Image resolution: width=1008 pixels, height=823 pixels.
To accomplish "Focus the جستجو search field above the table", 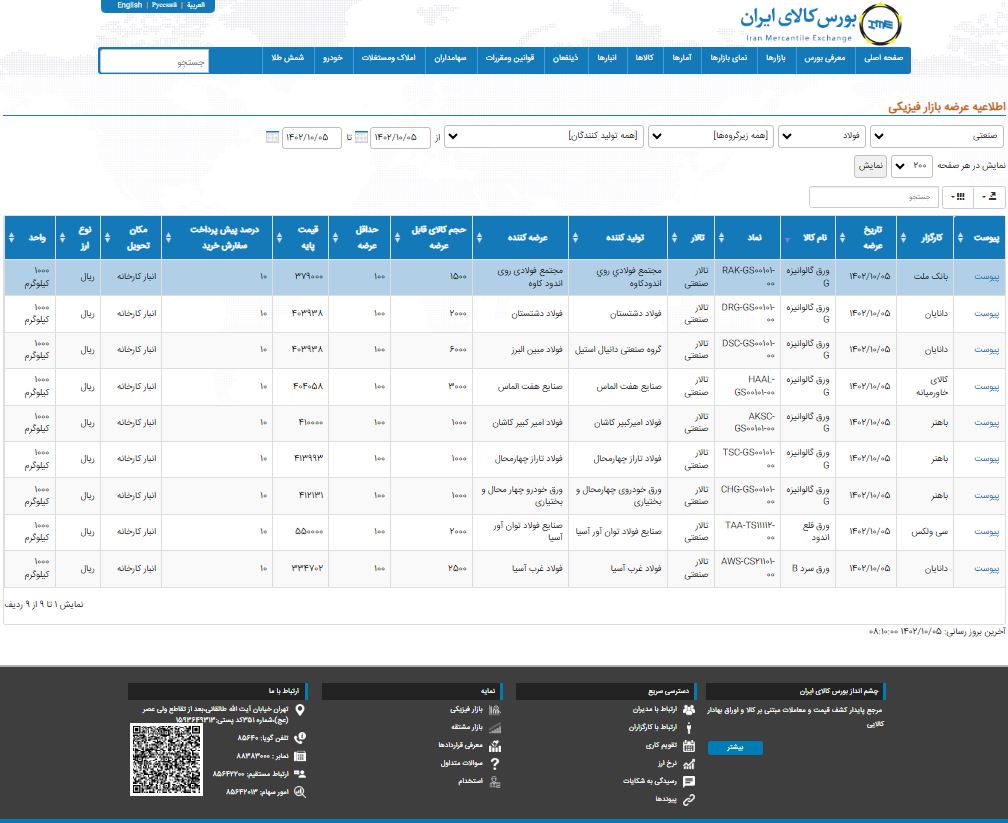I will (x=874, y=197).
